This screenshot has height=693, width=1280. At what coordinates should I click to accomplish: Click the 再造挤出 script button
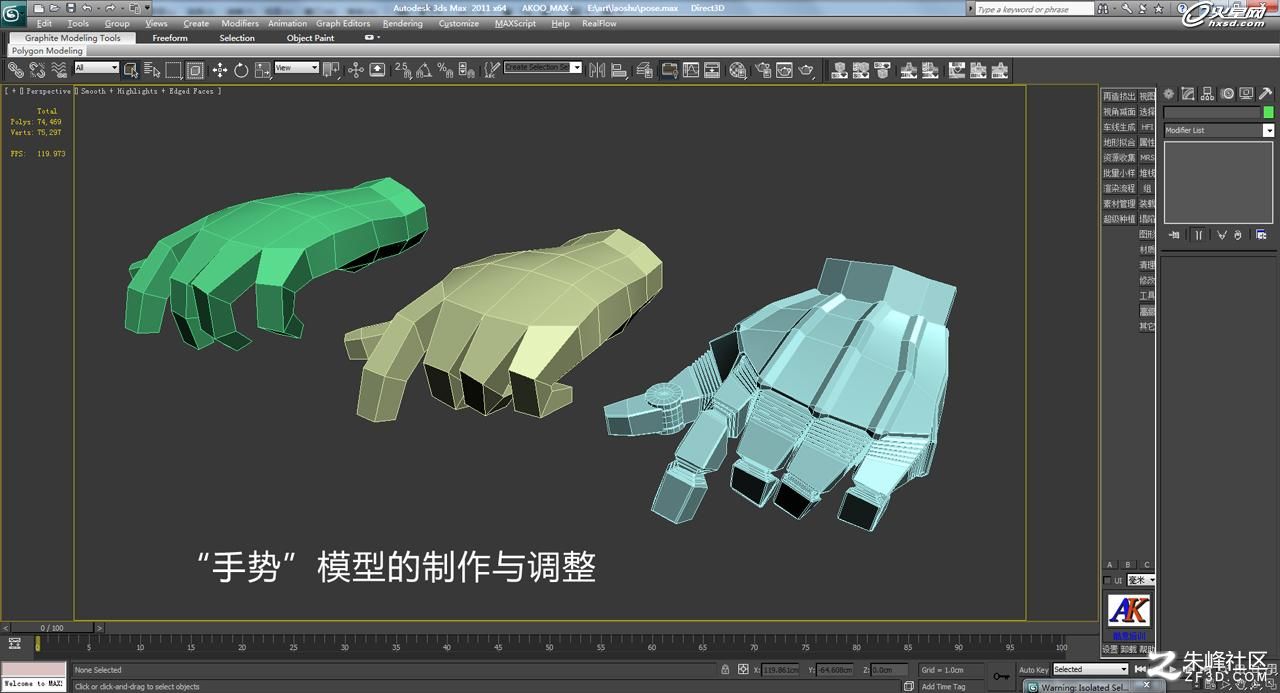1119,96
